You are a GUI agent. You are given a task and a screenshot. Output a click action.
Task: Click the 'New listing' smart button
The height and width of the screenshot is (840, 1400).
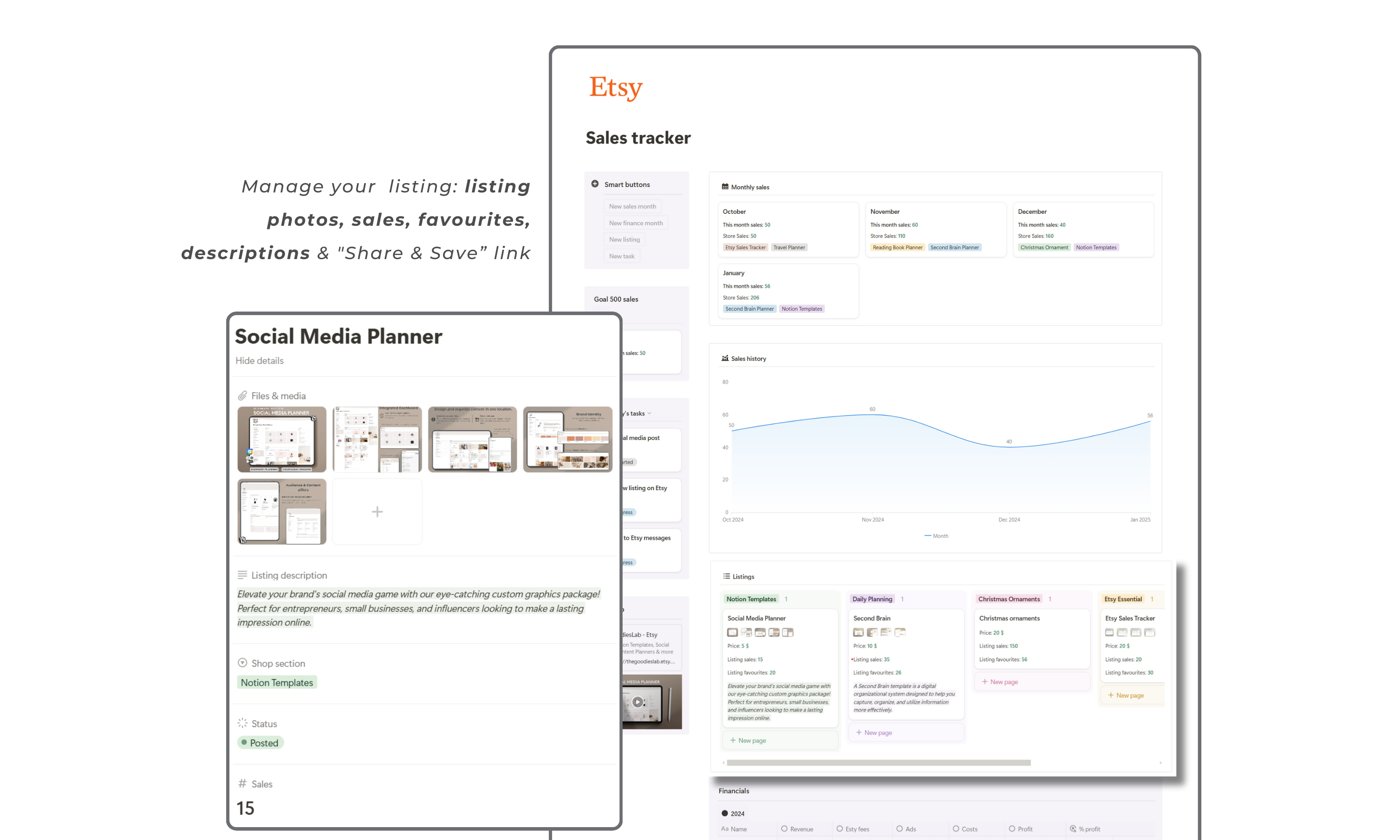[x=624, y=239]
